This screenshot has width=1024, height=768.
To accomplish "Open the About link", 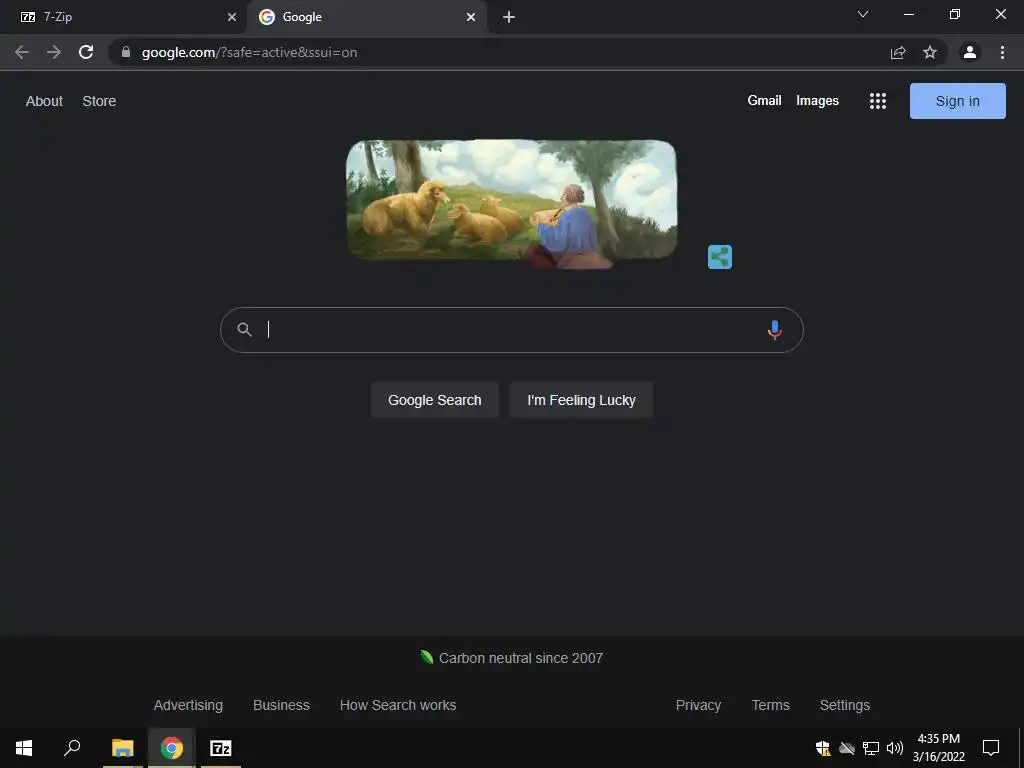I will coord(44,101).
